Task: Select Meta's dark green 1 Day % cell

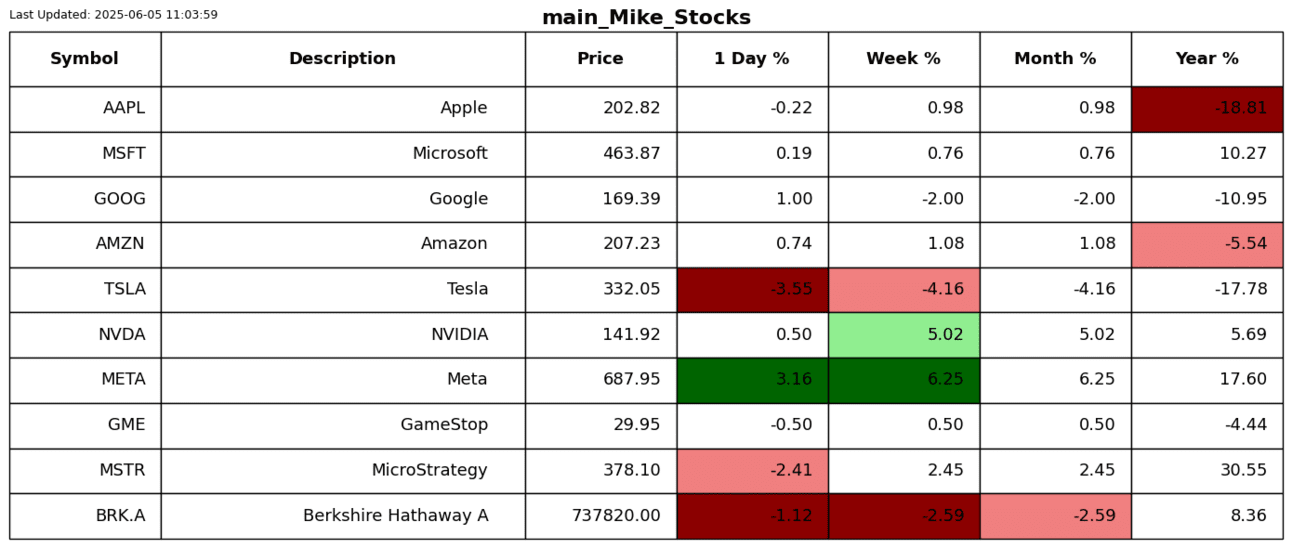Action: coord(752,380)
